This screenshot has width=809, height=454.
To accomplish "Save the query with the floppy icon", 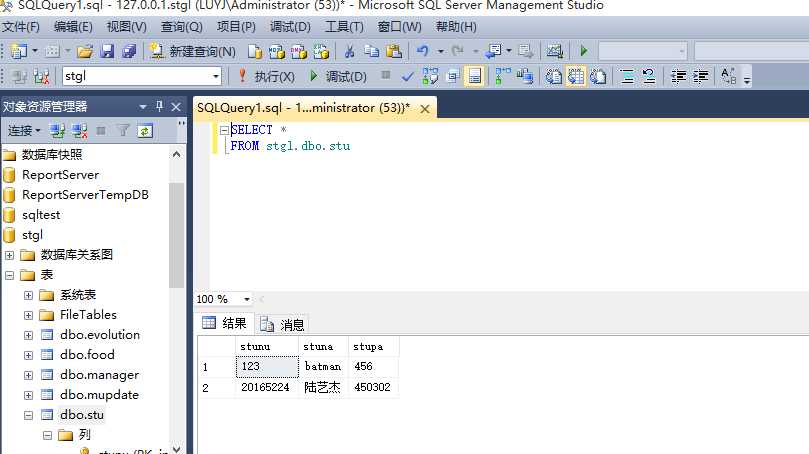I will tap(107, 51).
